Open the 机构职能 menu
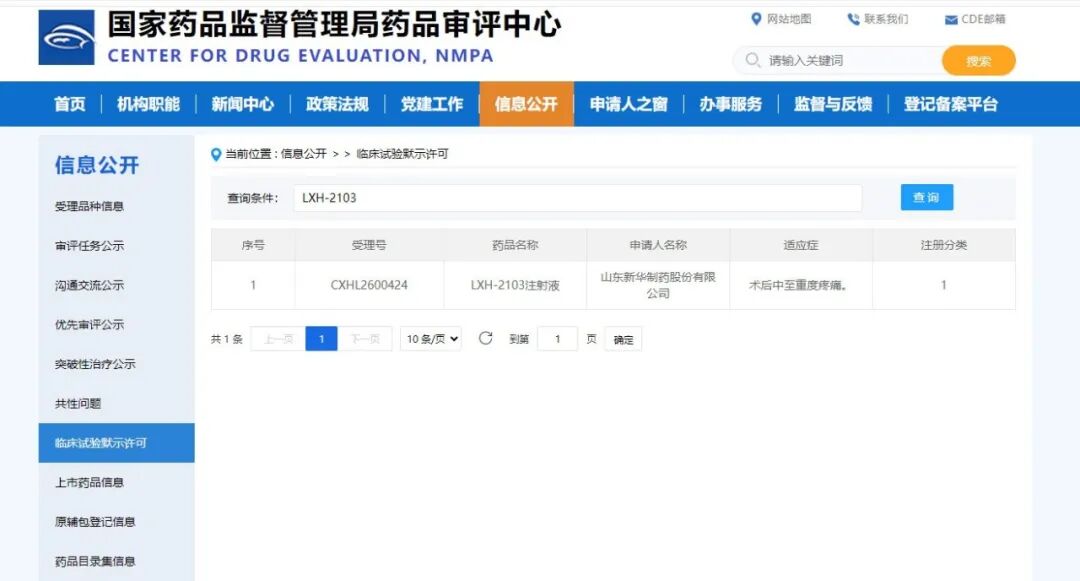Image resolution: width=1080 pixels, height=581 pixels. (148, 104)
